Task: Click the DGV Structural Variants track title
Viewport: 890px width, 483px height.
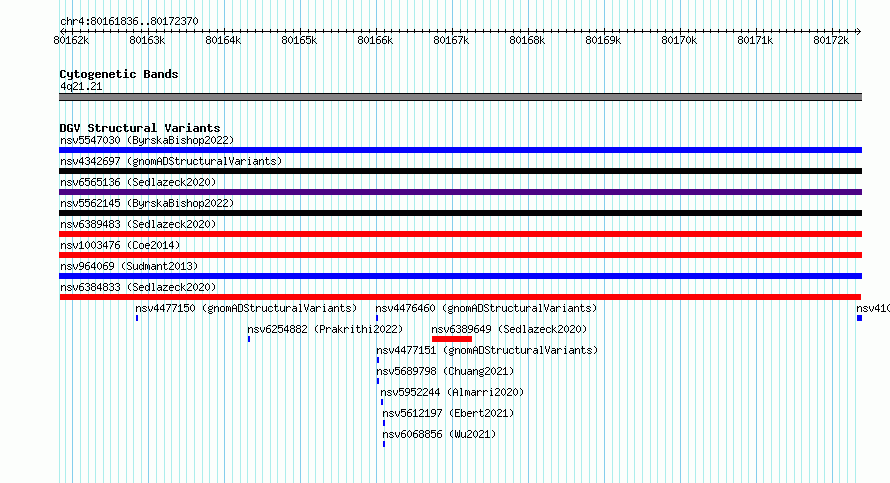Action: pyautogui.click(x=140, y=128)
